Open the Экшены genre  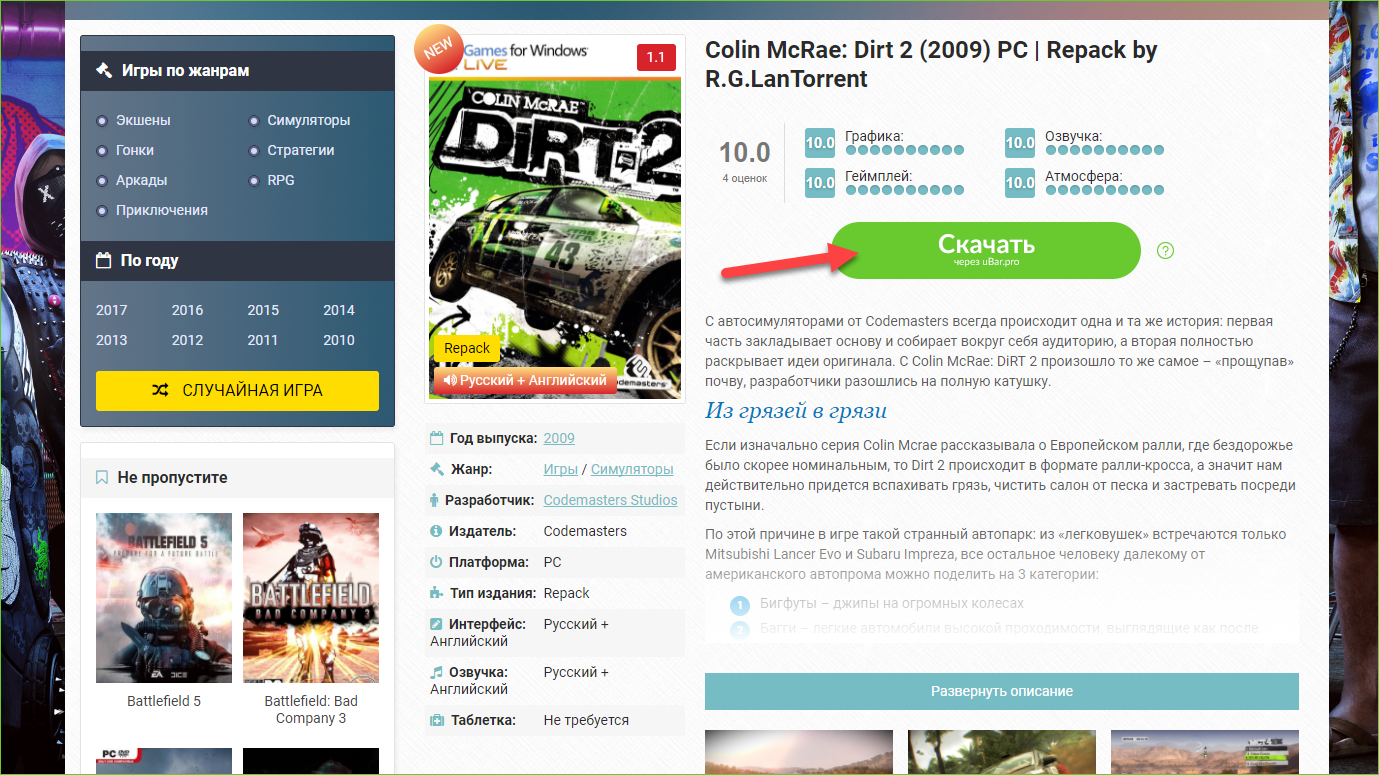point(143,120)
